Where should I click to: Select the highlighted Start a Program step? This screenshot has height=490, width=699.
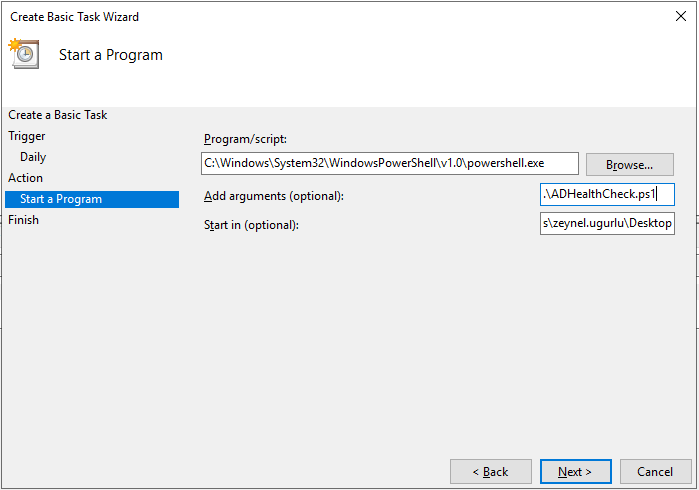point(92,199)
